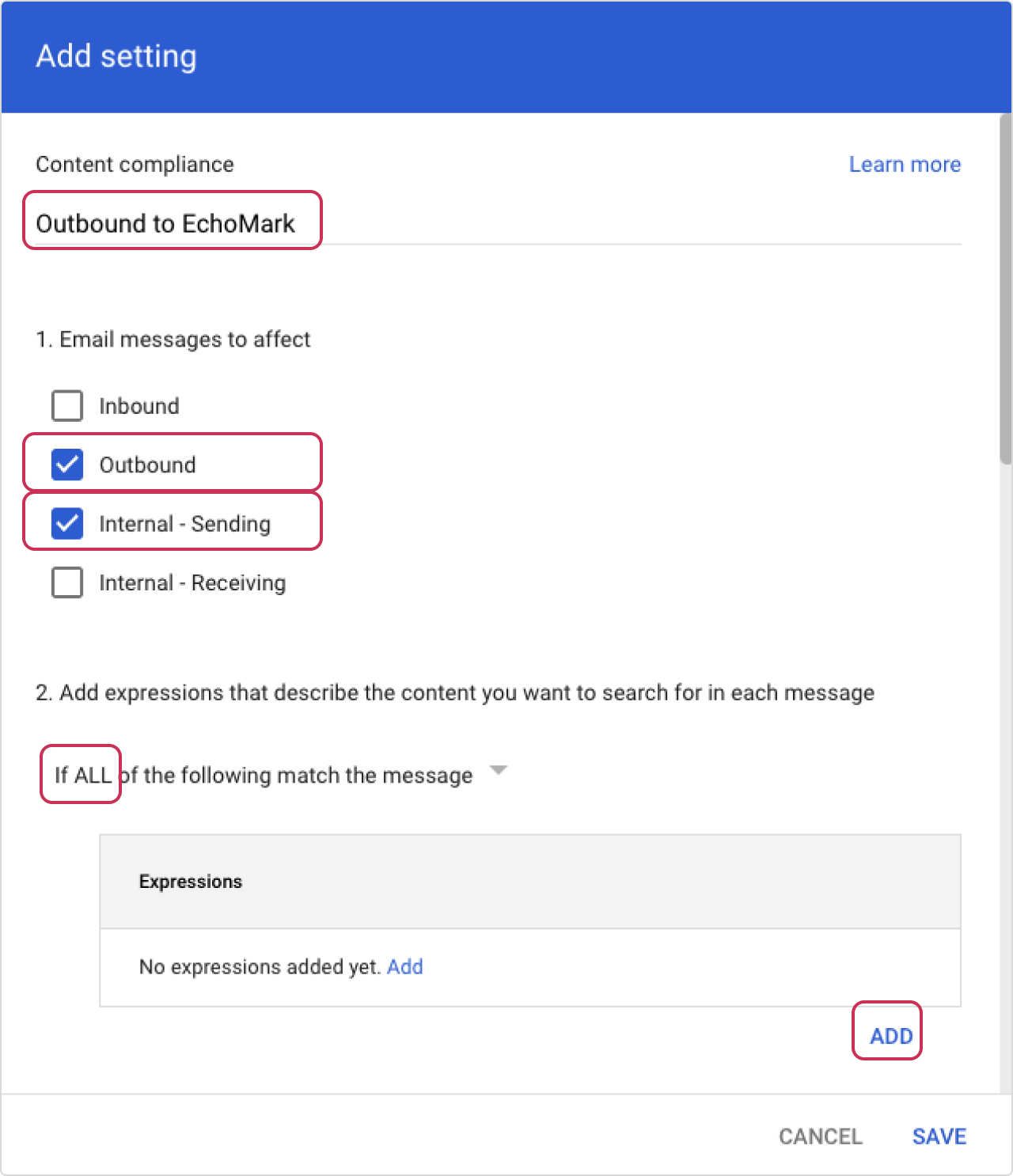This screenshot has width=1013, height=1176.
Task: Cancel the Add setting dialog
Action: pyautogui.click(x=820, y=1136)
